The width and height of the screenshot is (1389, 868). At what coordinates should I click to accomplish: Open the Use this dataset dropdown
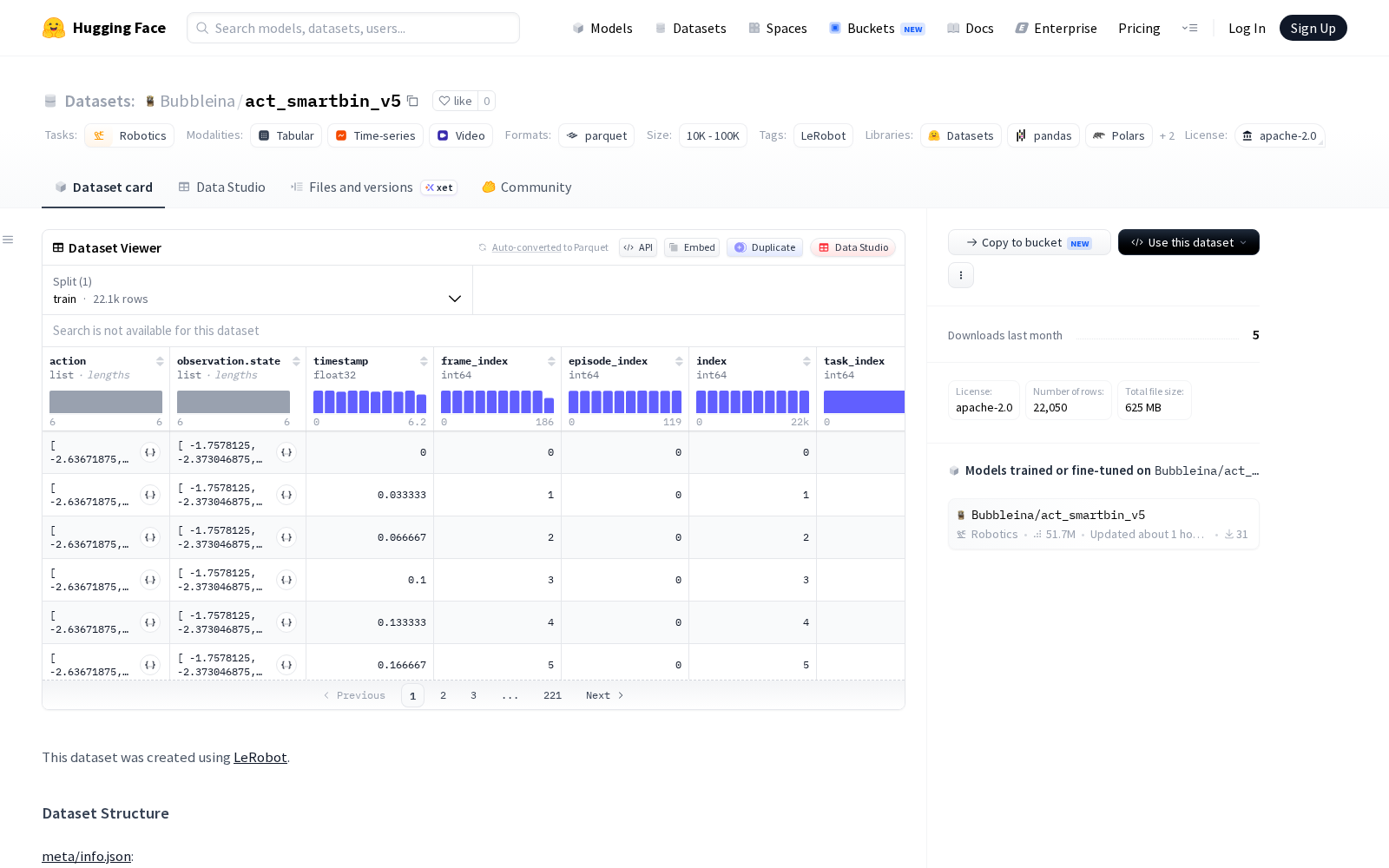tap(1188, 242)
